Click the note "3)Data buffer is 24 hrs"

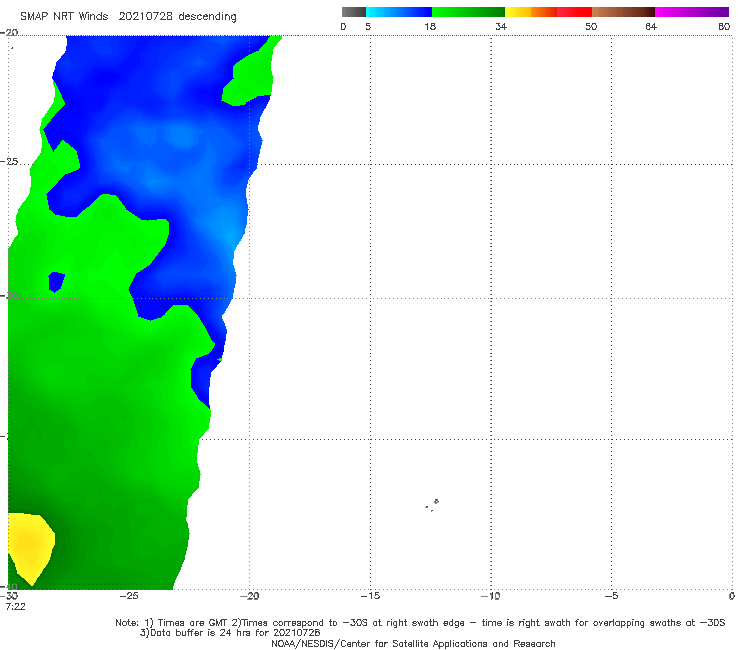230,633
